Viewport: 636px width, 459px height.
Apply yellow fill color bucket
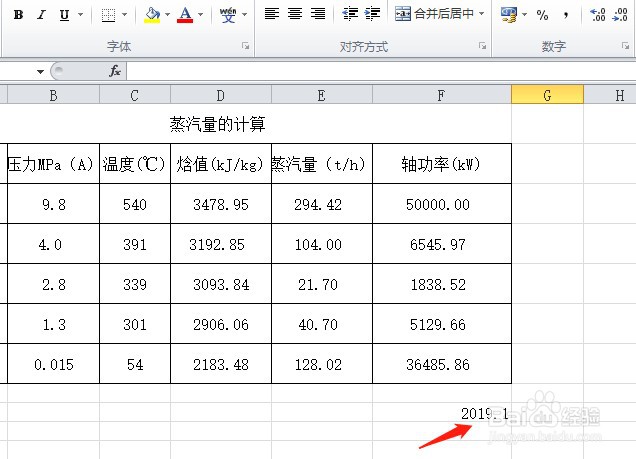152,15
